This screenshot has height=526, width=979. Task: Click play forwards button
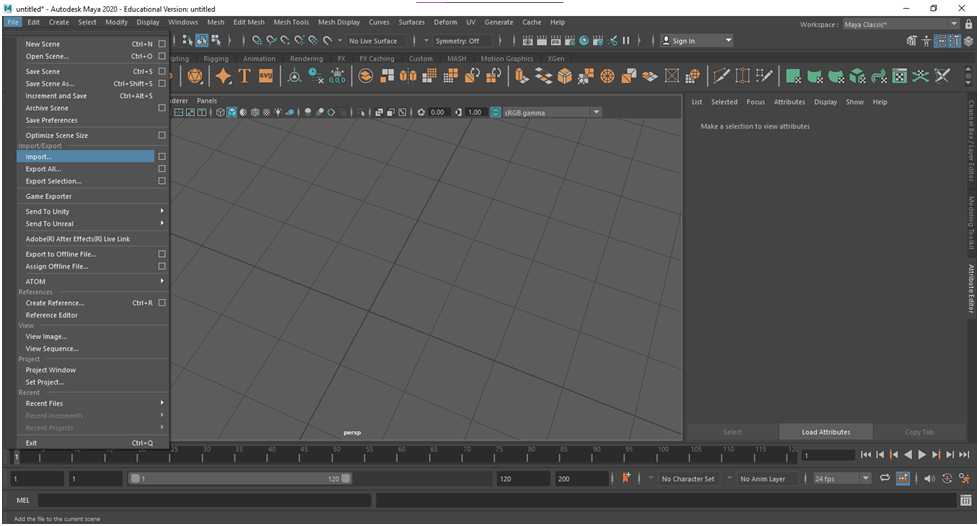click(922, 455)
